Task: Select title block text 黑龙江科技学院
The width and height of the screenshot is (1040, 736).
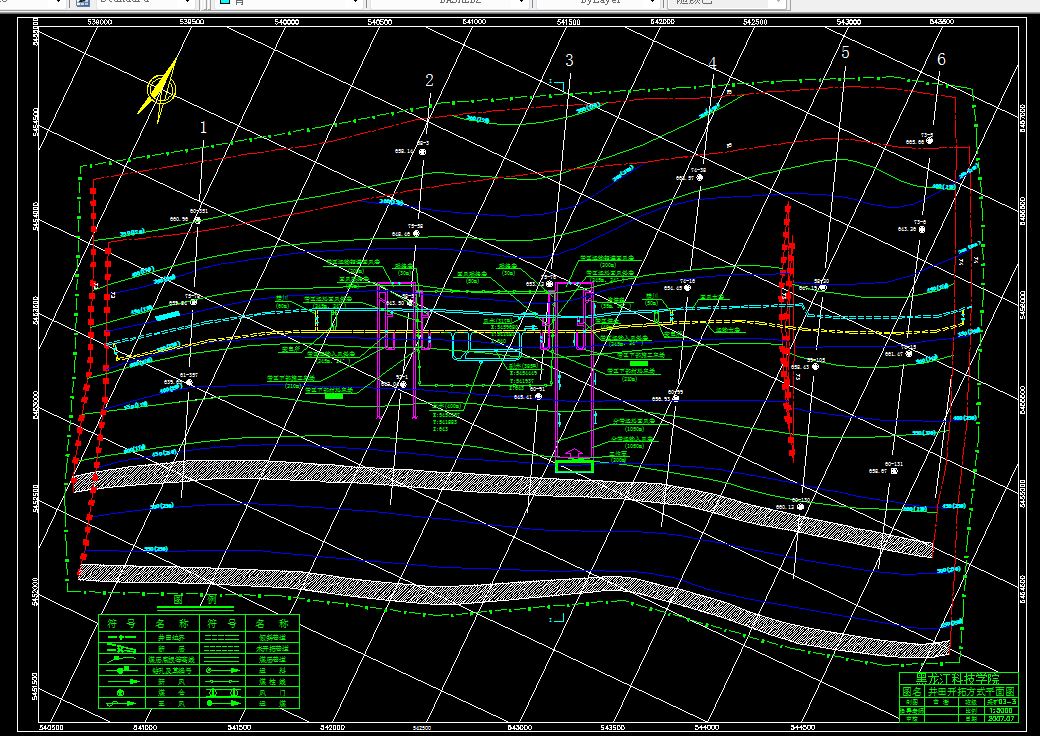Action: (958, 678)
